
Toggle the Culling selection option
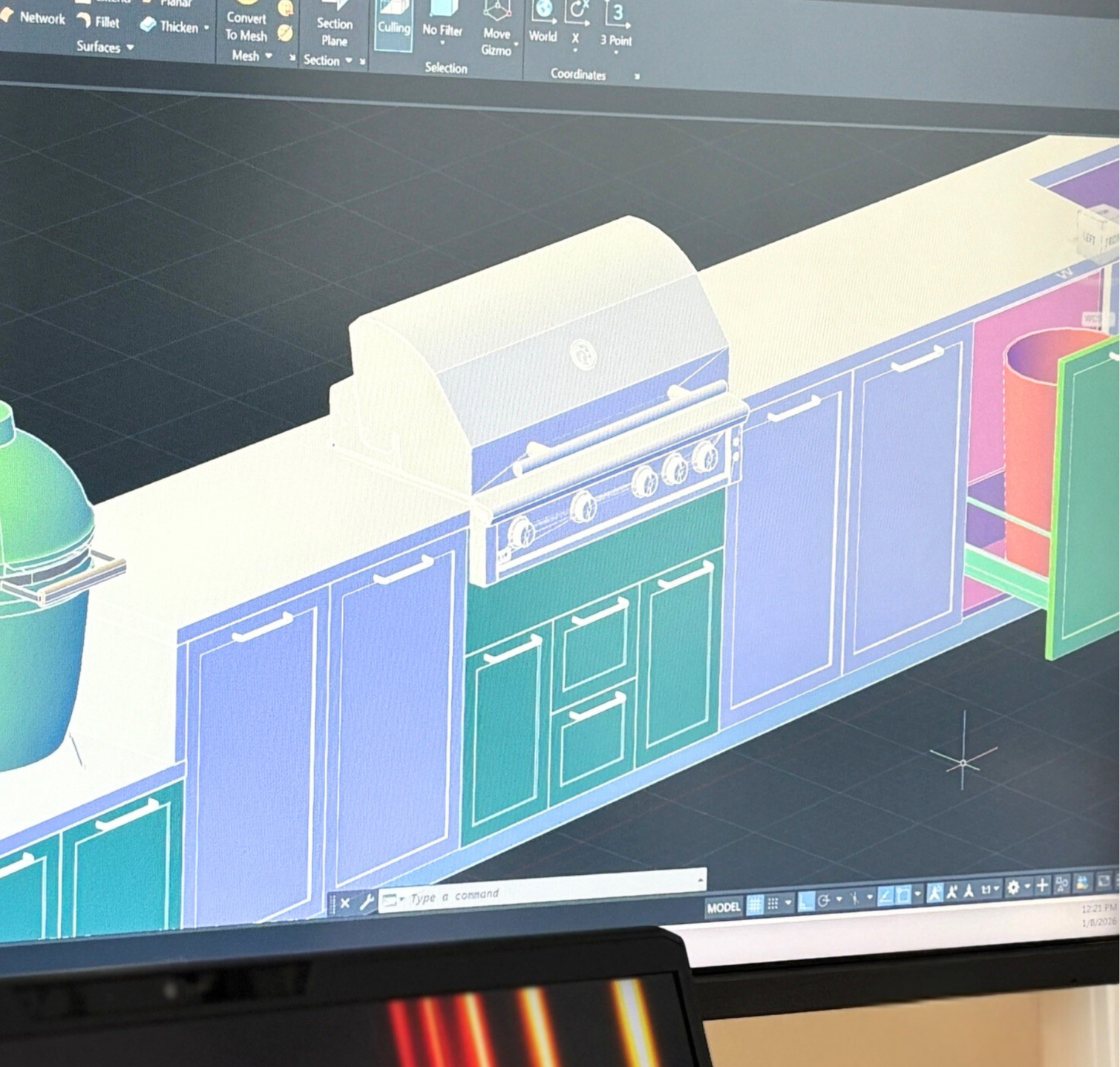click(x=393, y=24)
